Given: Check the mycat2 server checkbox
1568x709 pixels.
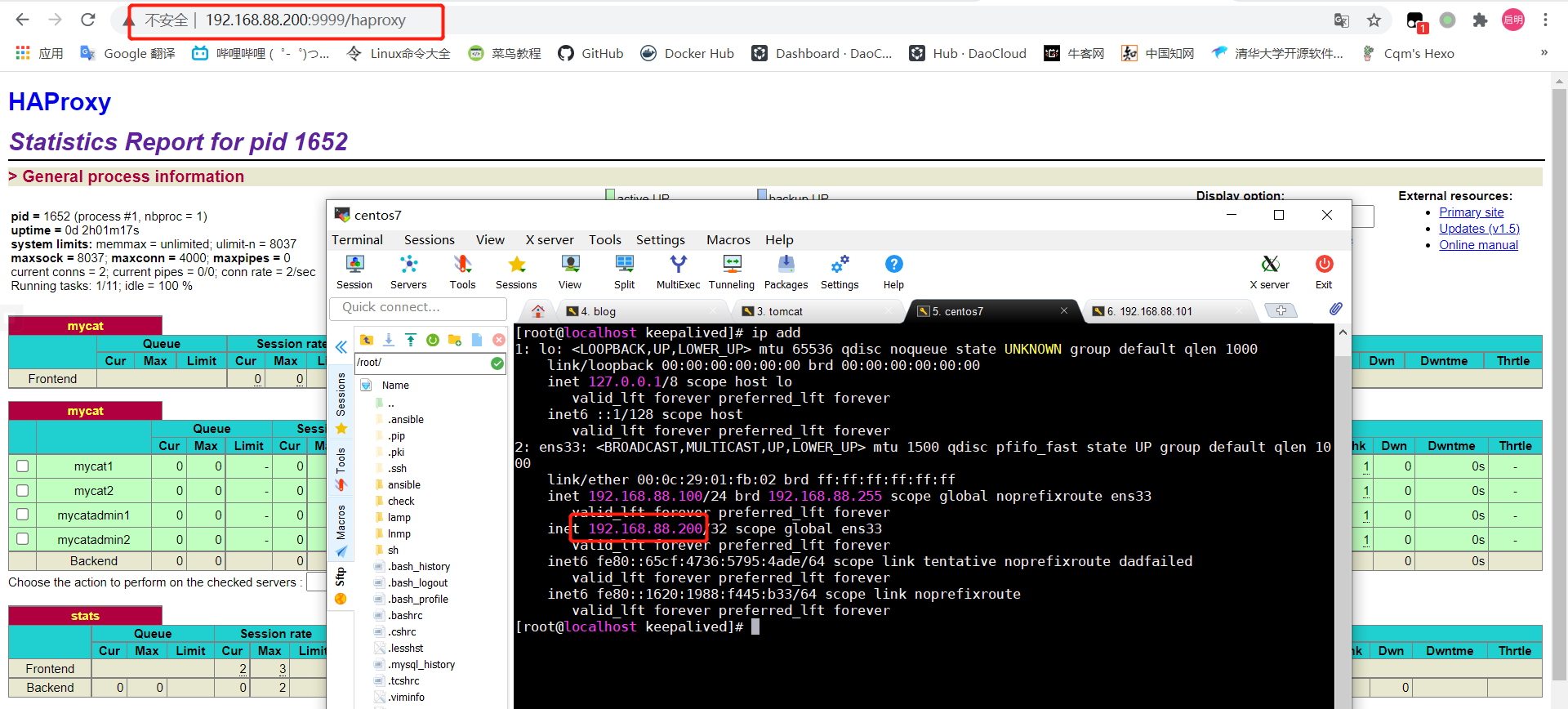Looking at the screenshot, I should click(x=23, y=490).
